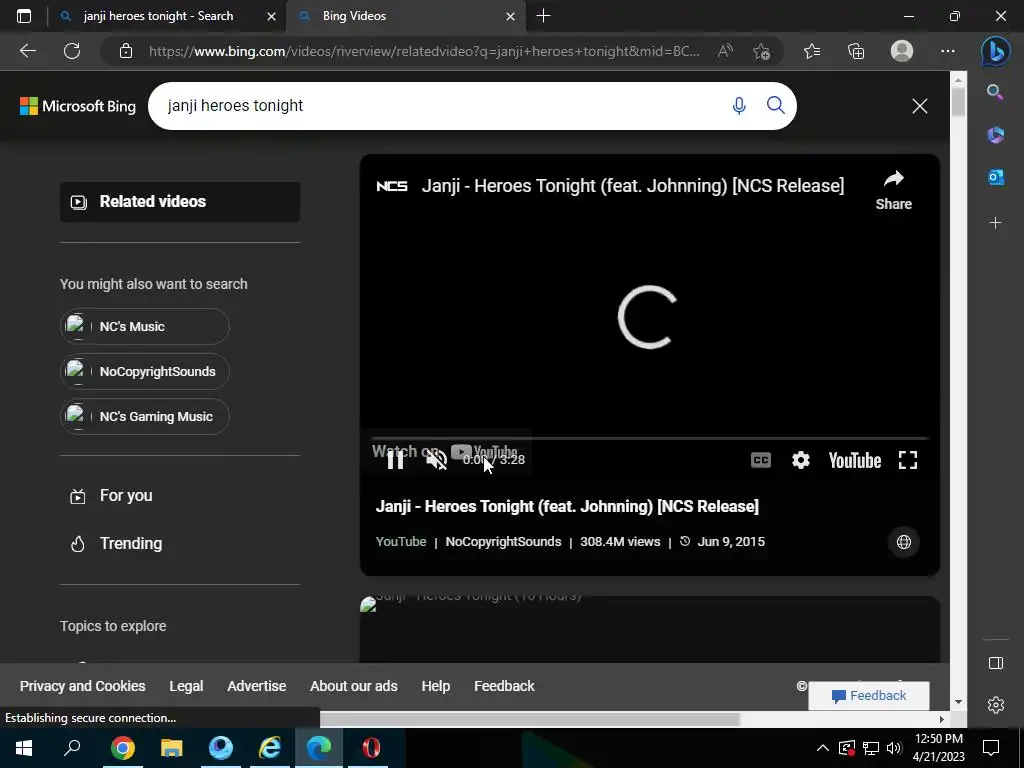Viewport: 1024px width, 768px height.
Task: Open a new browser tab
Action: click(x=543, y=16)
